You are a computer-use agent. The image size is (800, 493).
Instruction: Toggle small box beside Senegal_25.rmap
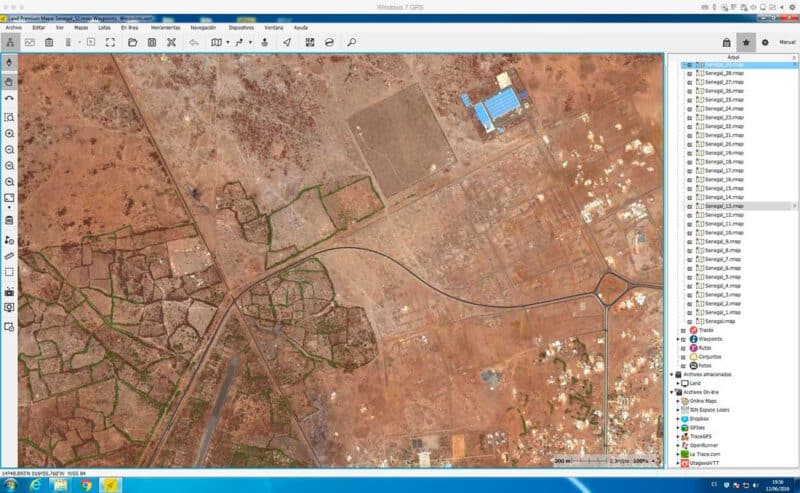click(x=690, y=100)
